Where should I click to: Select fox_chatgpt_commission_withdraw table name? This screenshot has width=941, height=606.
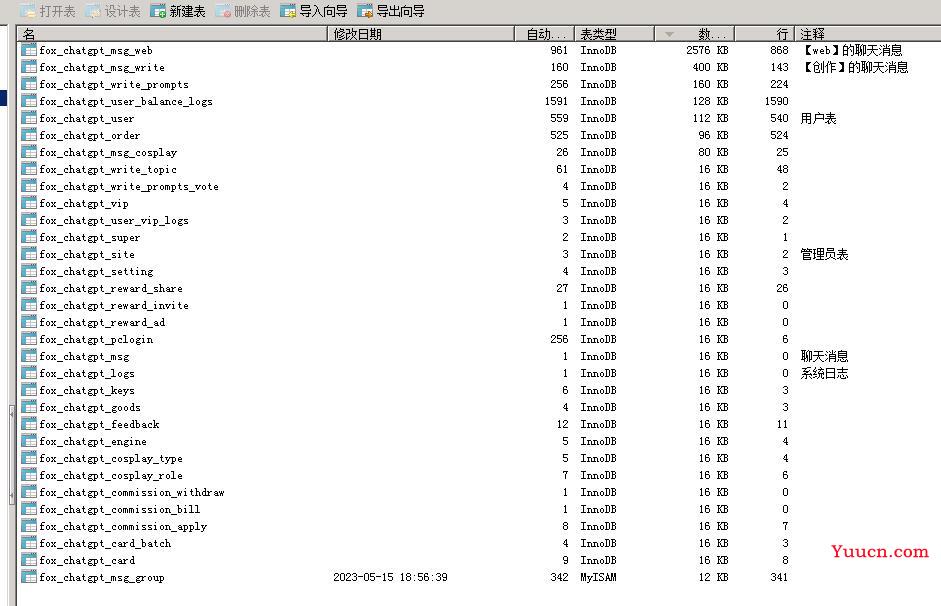point(132,492)
